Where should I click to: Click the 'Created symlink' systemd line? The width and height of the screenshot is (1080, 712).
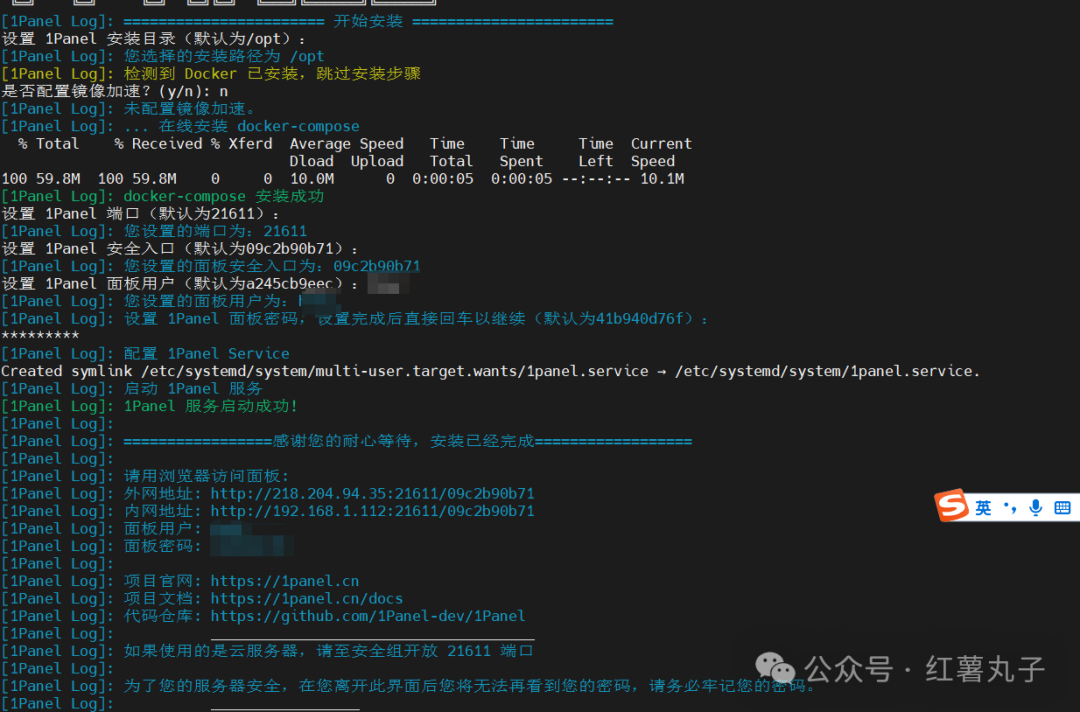click(490, 371)
